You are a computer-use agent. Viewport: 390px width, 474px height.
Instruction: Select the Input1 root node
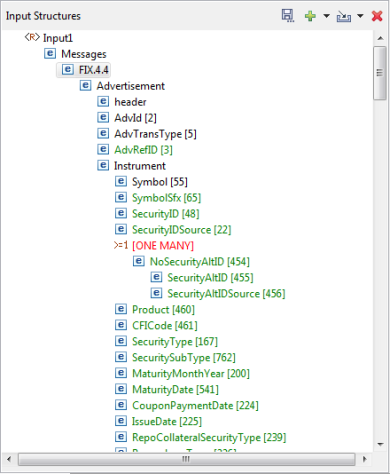(58, 38)
